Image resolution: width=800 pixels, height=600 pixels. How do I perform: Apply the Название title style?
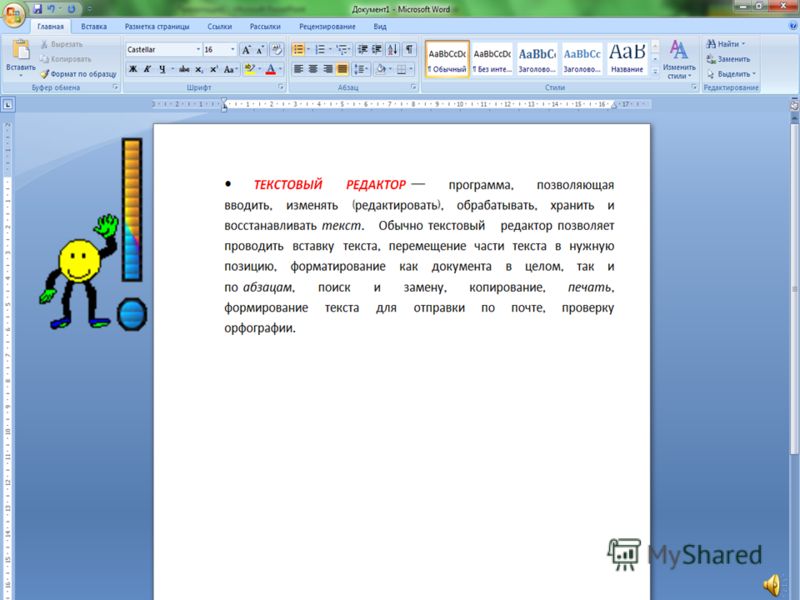(x=627, y=59)
